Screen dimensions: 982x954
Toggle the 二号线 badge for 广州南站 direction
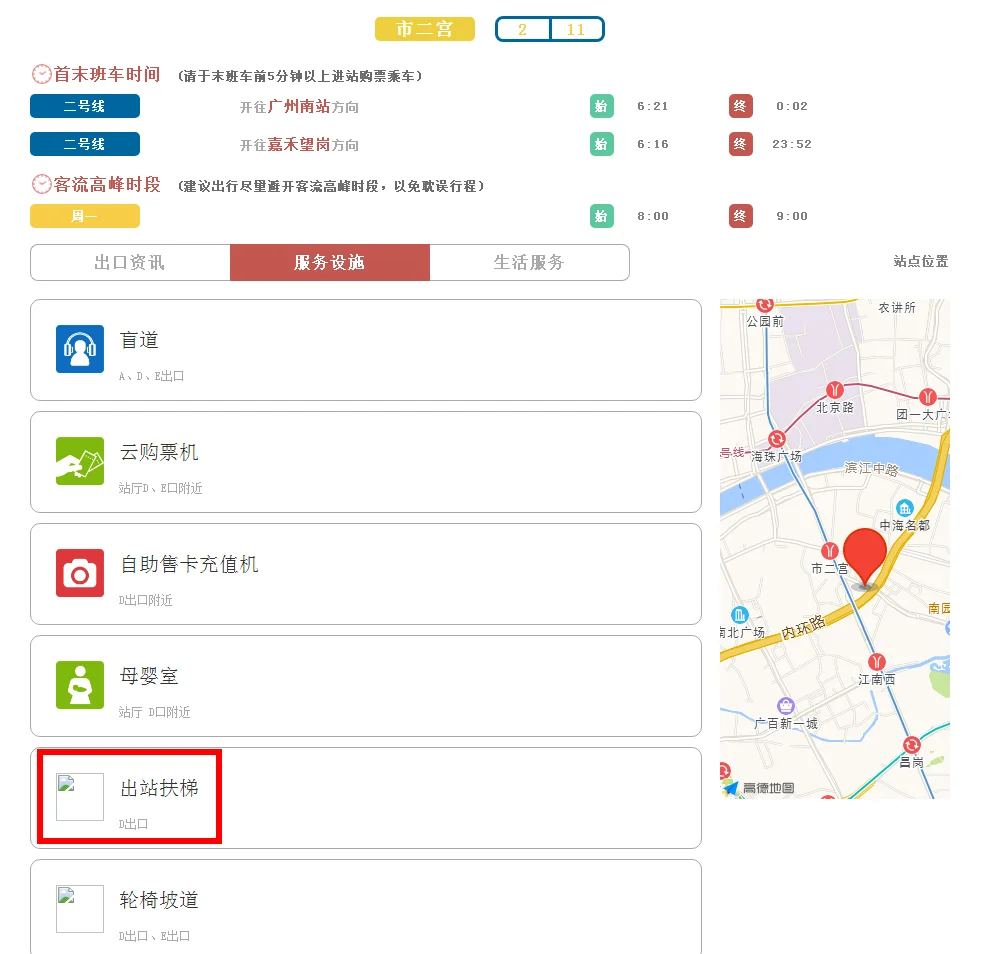click(x=85, y=106)
